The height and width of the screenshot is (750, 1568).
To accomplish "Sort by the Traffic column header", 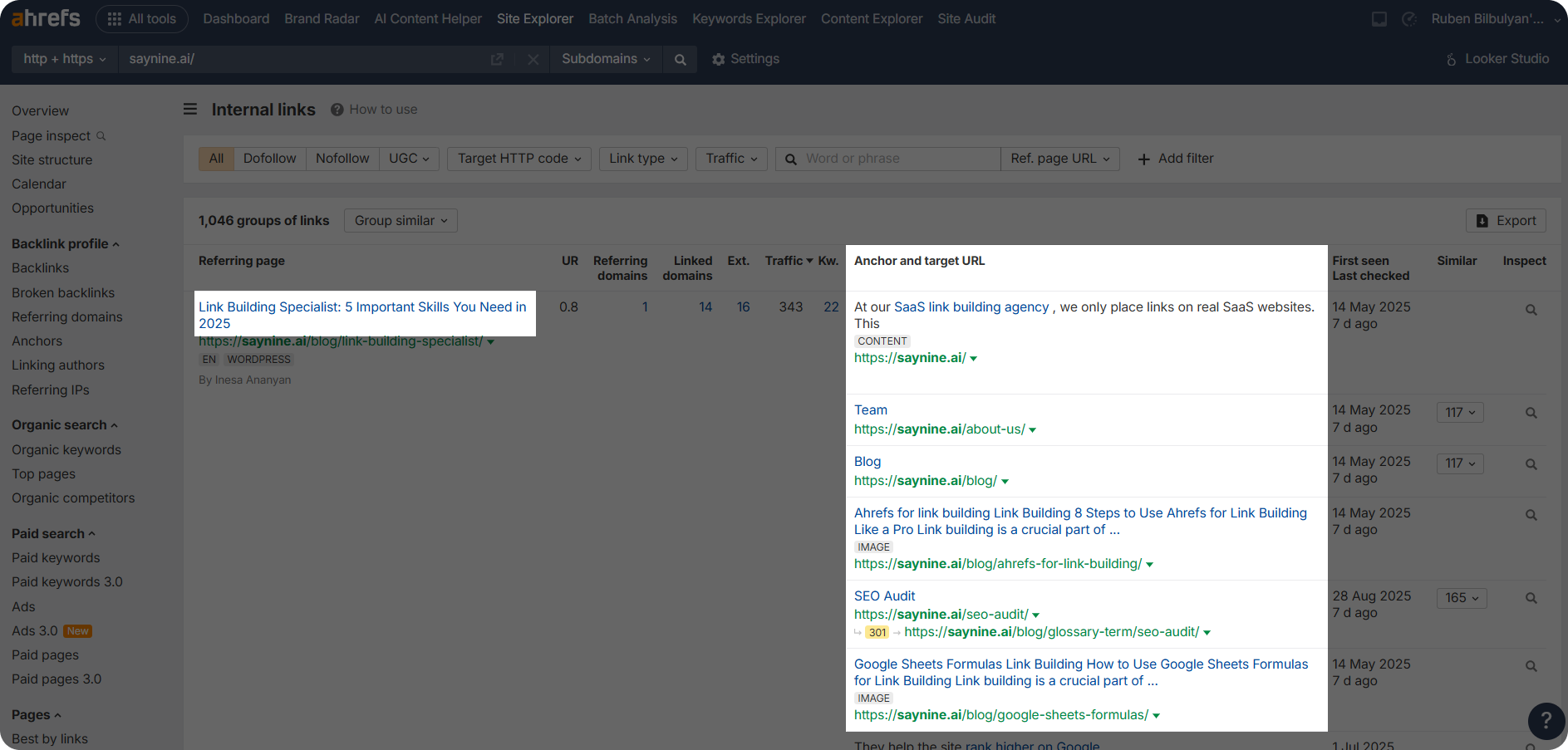I will pos(789,261).
